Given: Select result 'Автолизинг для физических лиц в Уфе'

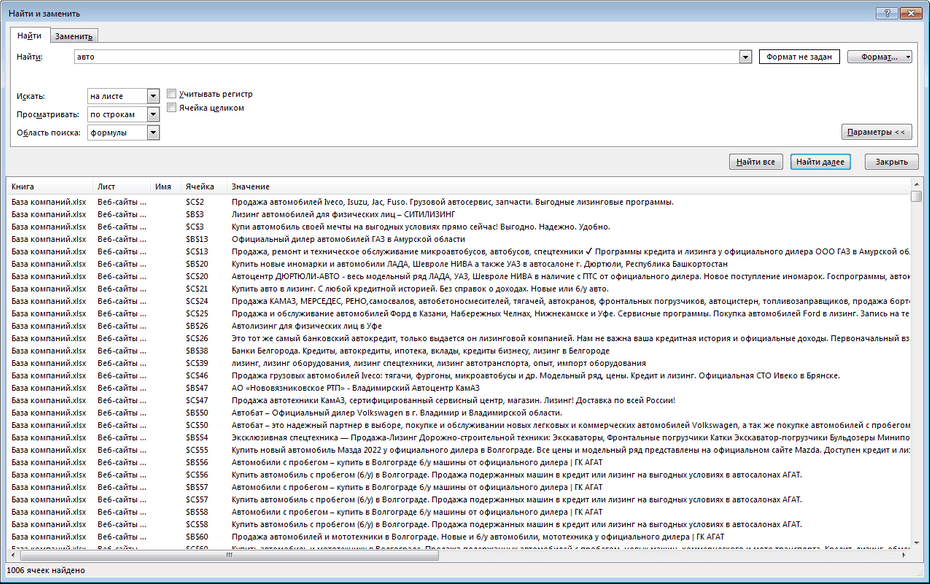Looking at the screenshot, I should pos(459,326).
